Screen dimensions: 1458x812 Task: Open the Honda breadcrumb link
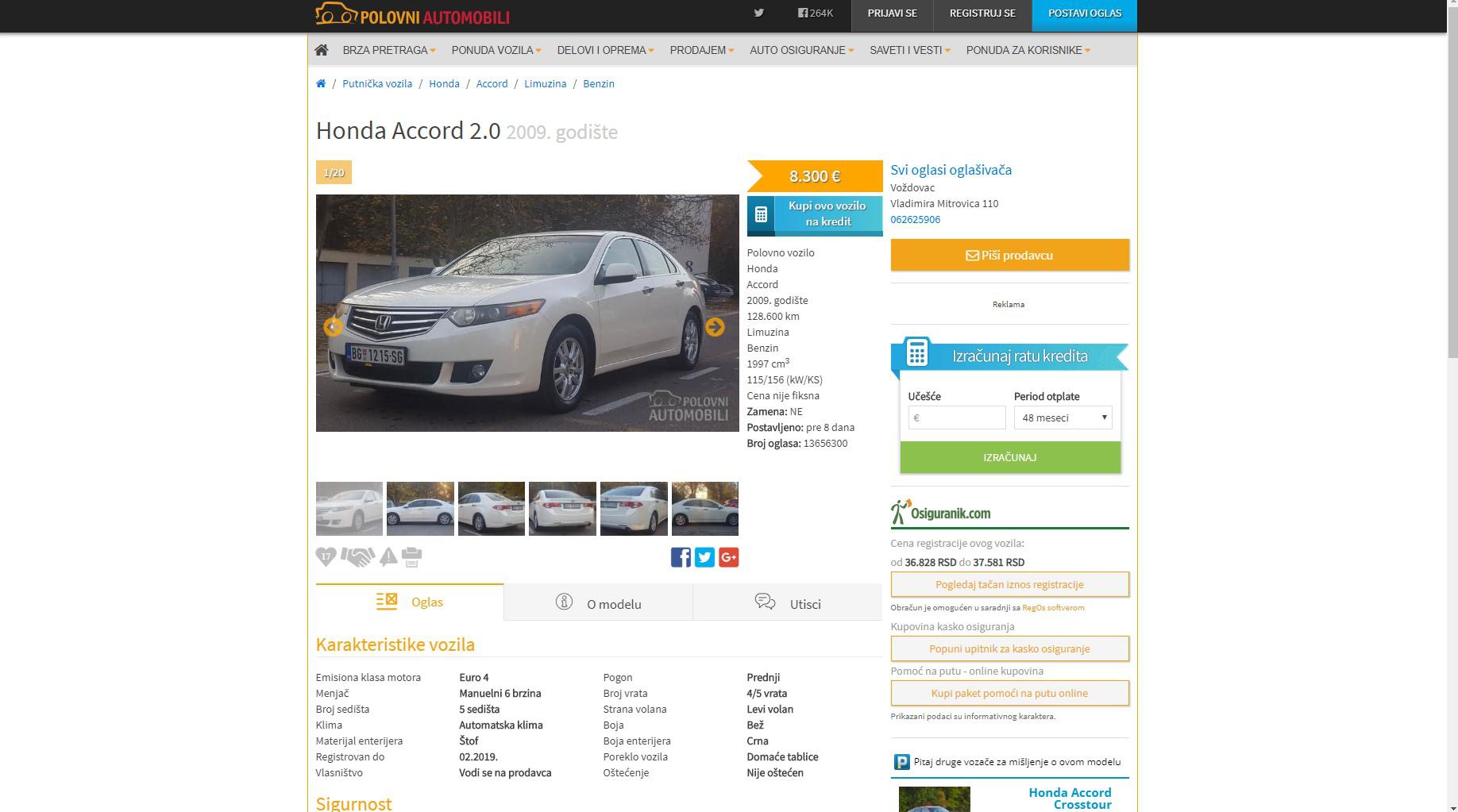[444, 83]
